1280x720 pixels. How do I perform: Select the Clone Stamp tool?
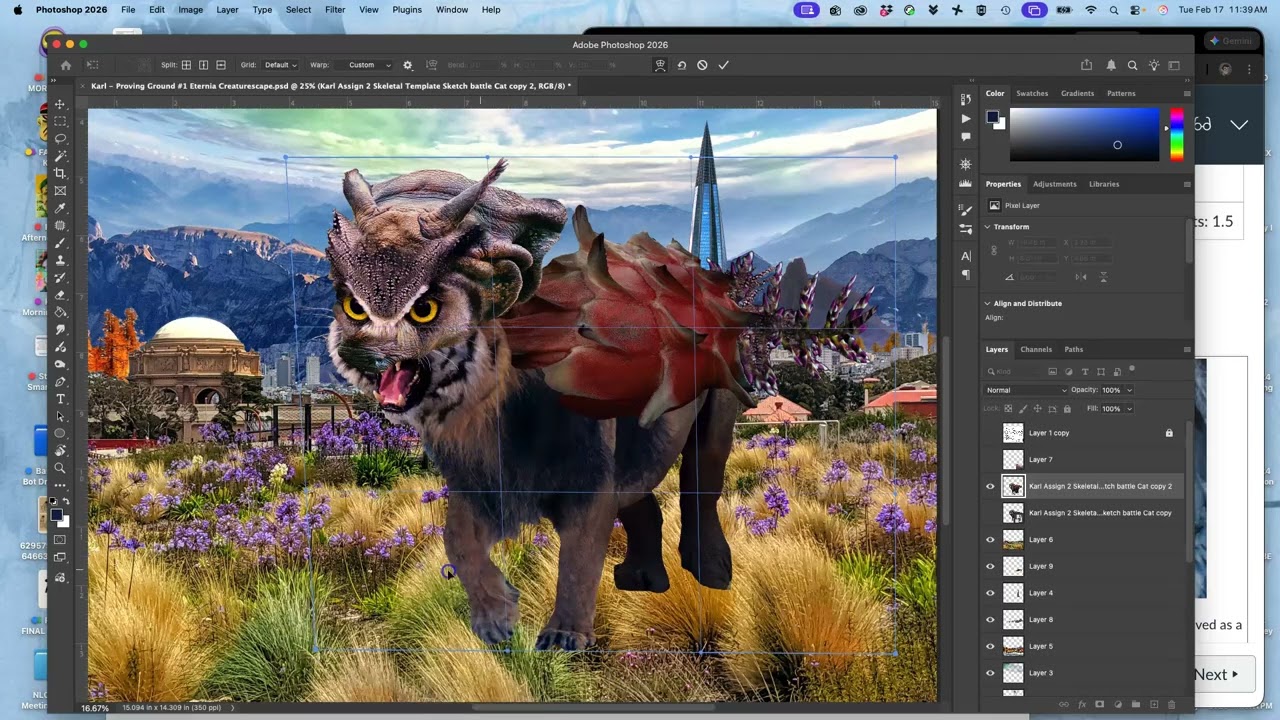[x=60, y=260]
